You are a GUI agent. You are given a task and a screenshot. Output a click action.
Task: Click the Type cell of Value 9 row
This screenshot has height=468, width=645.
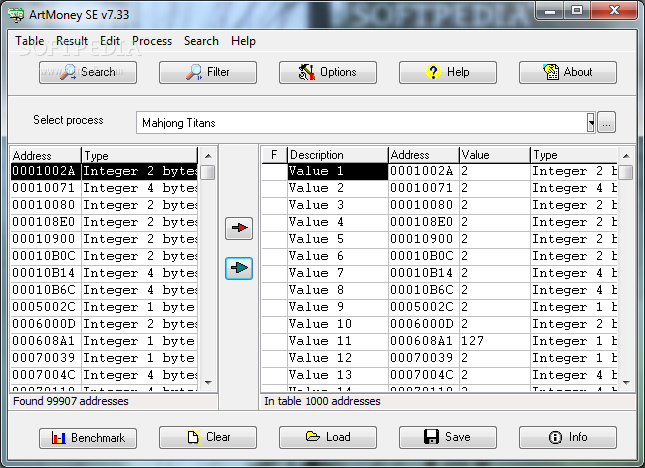click(574, 307)
